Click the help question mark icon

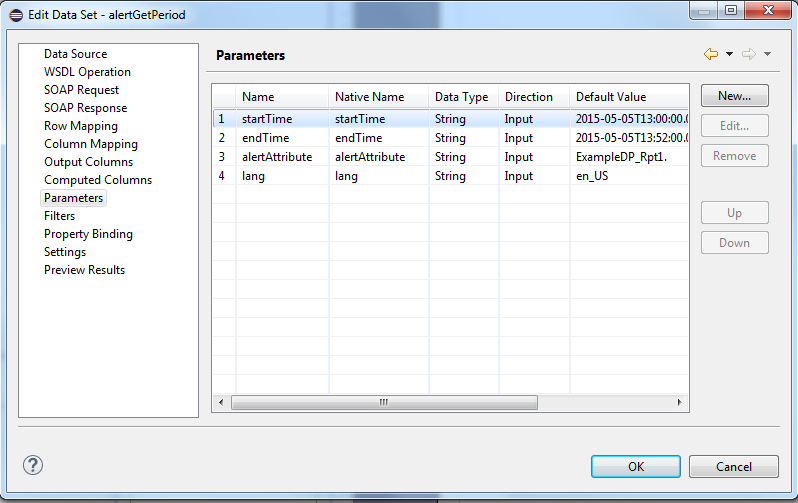(x=33, y=465)
